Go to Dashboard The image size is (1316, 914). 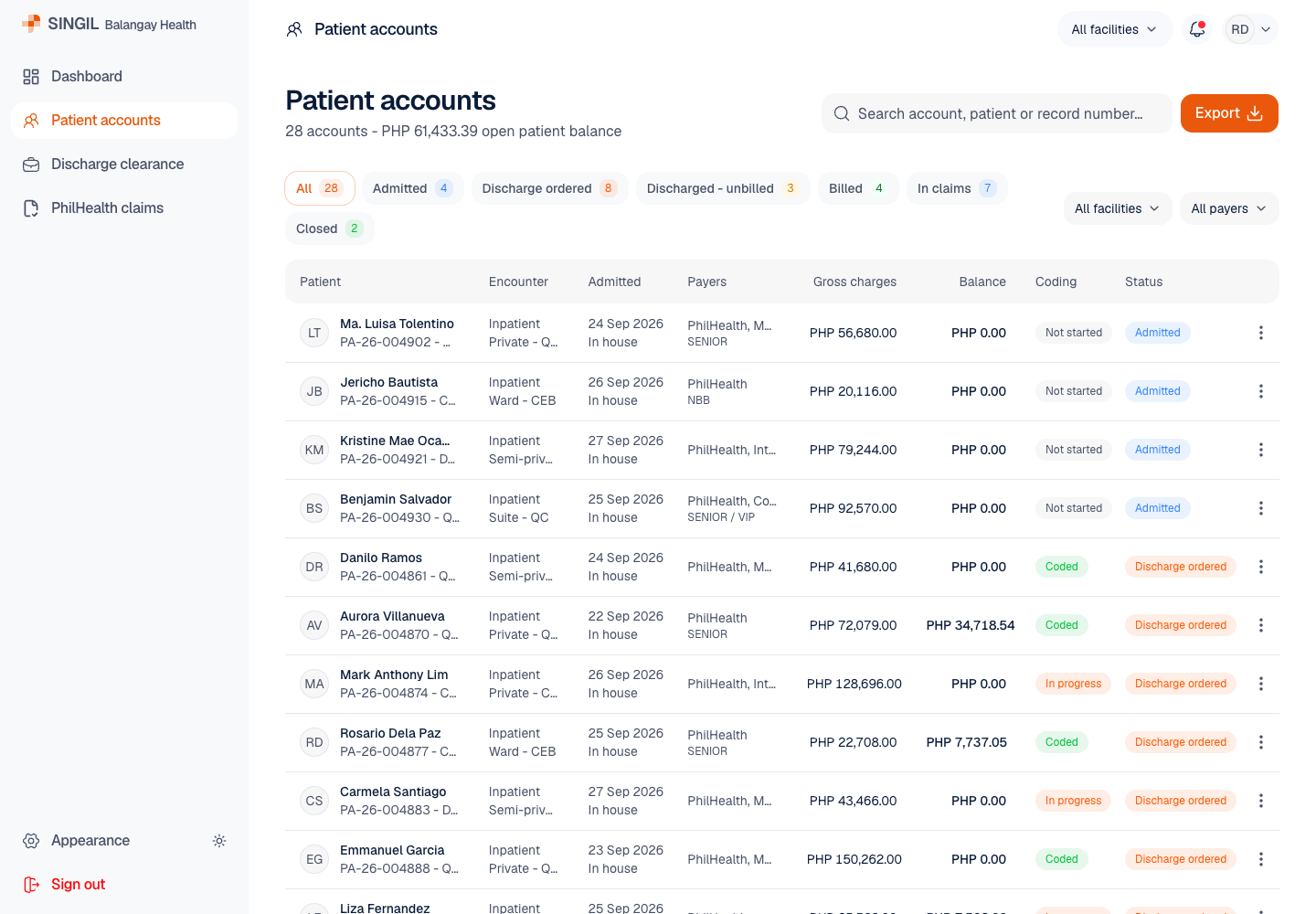coord(124,77)
